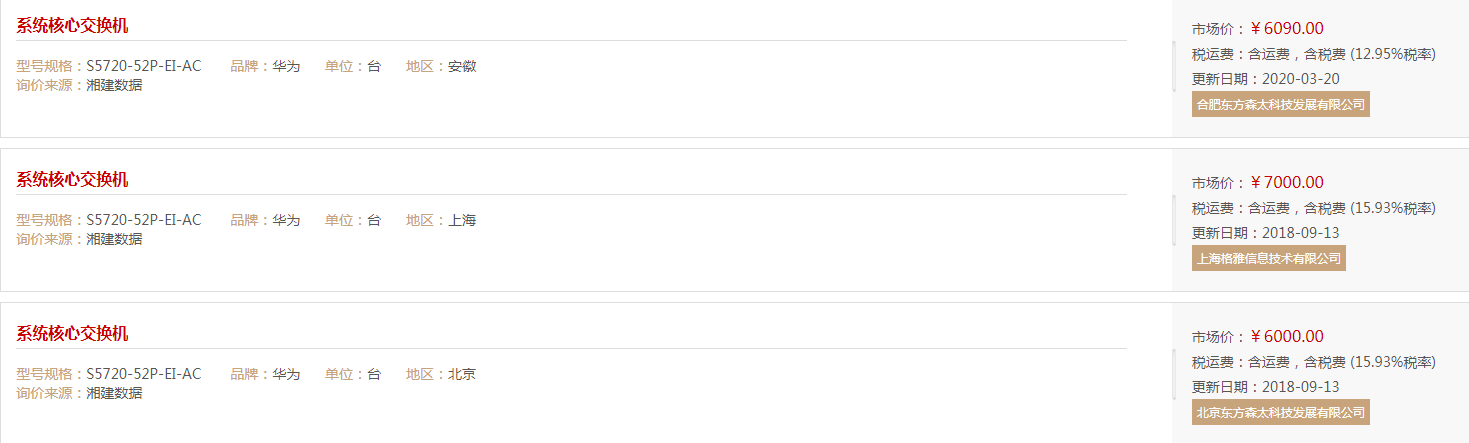Open 系统核心交换机 title in the 北京 listing
This screenshot has width=1469, height=443.
point(72,334)
